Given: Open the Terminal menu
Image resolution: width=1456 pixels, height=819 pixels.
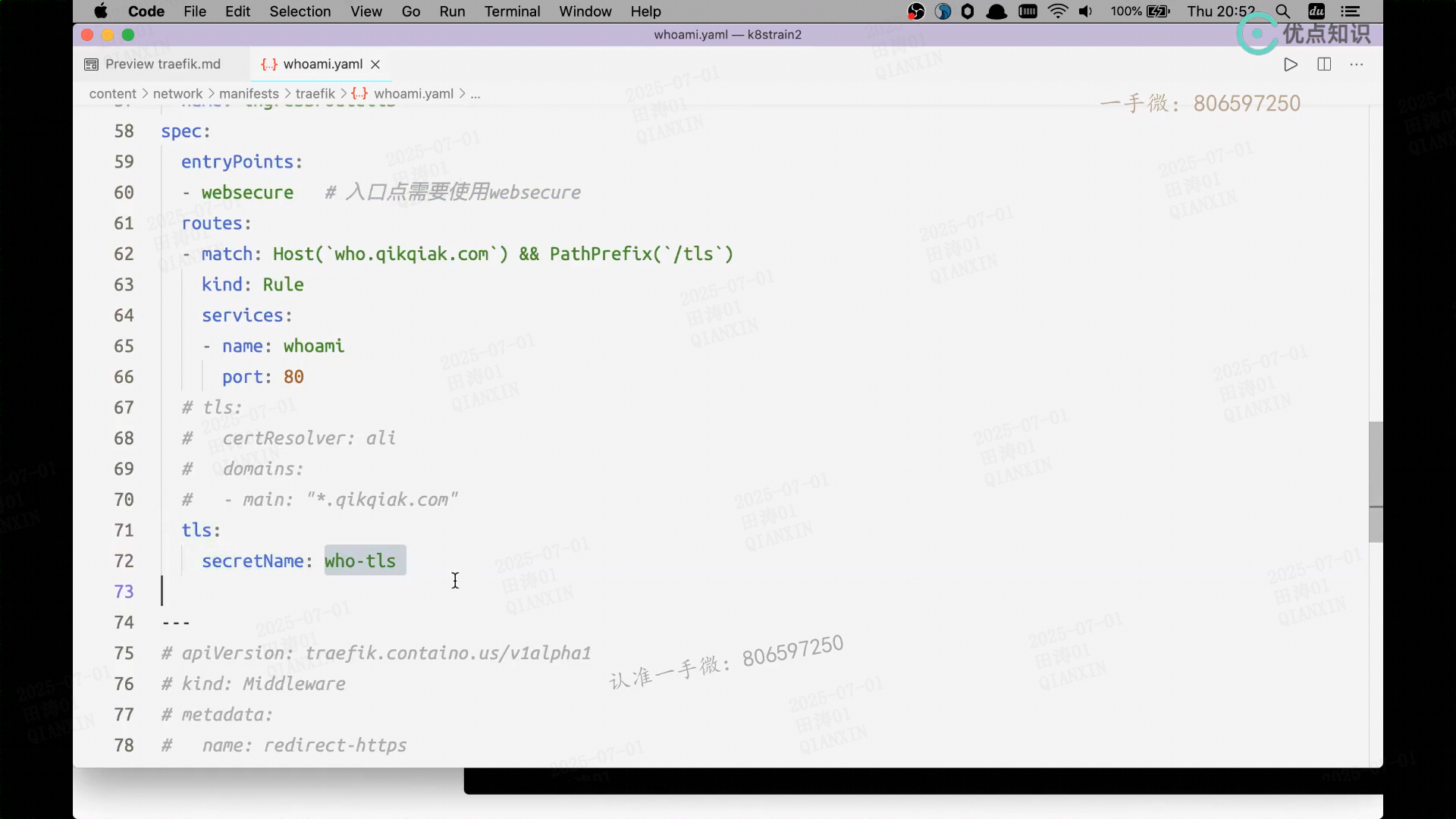Looking at the screenshot, I should coord(512,11).
